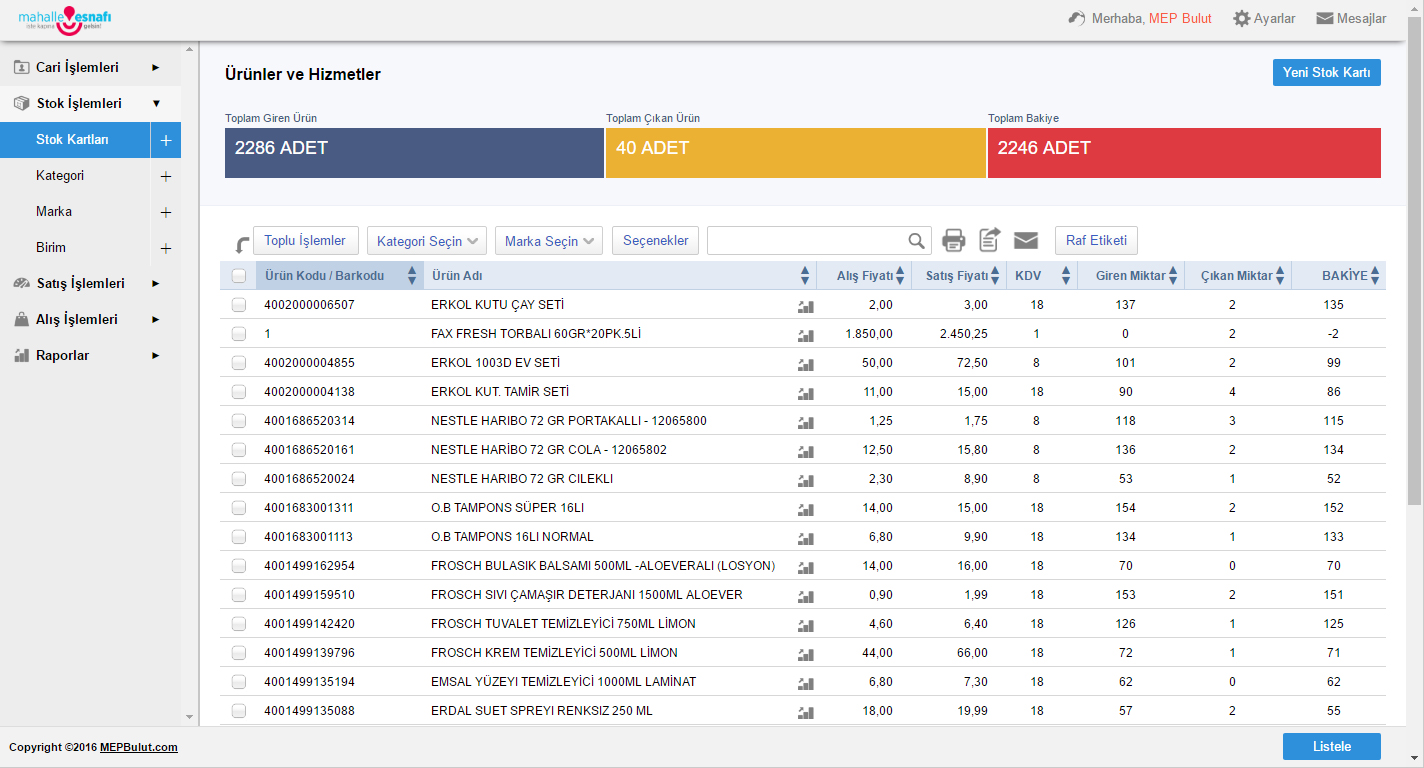Open chart icon for ERKOL KUT. TAMİR SETİ
This screenshot has width=1424, height=768.
tap(805, 393)
